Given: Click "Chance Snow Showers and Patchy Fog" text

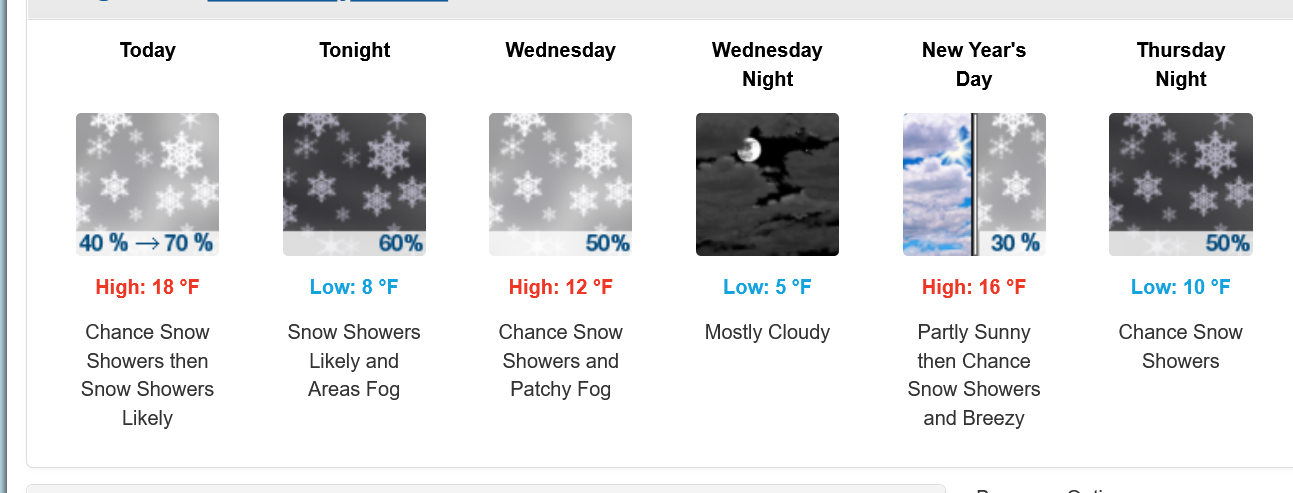Looking at the screenshot, I should pos(560,361).
